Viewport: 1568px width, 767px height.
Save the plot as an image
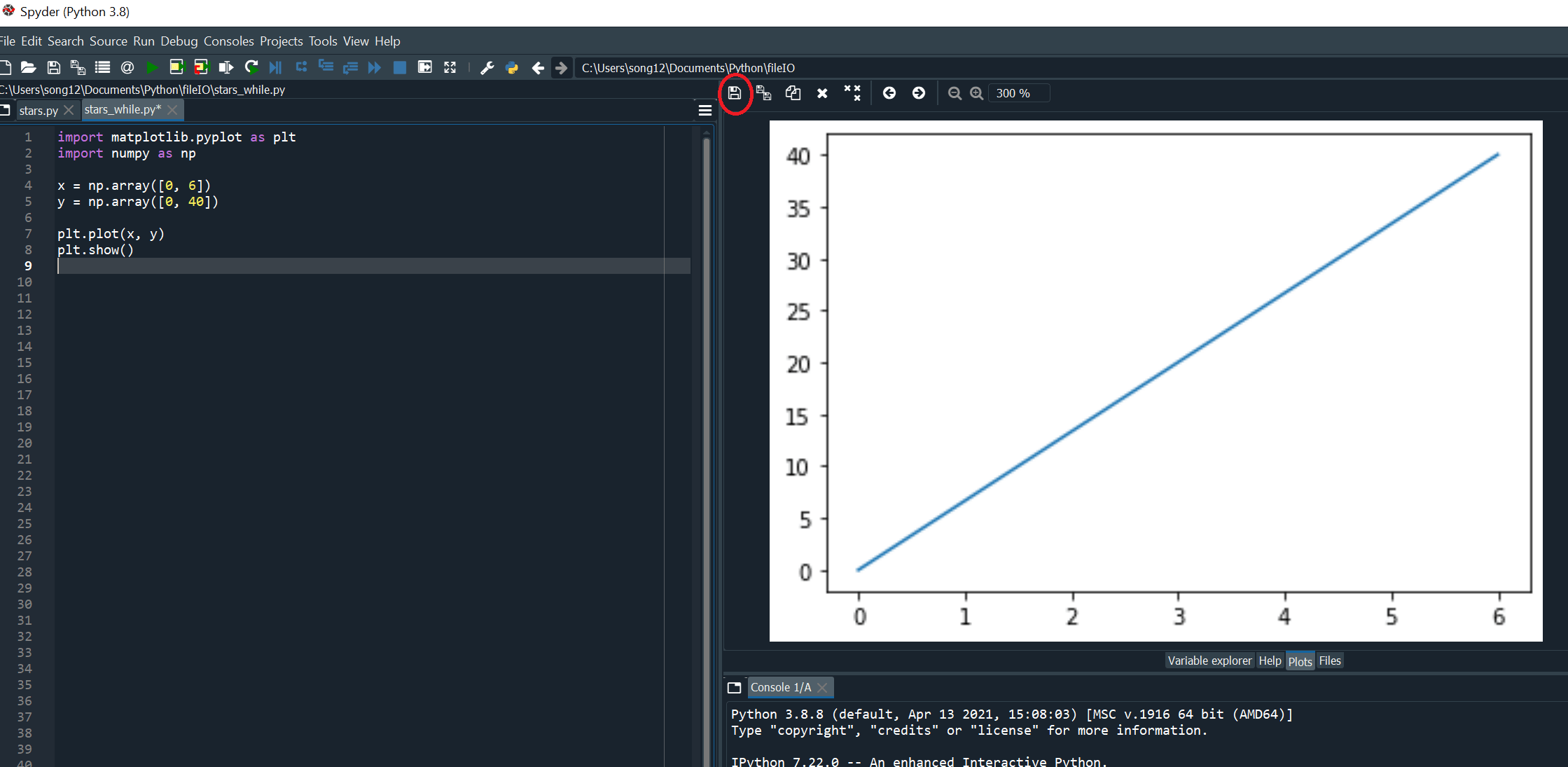(x=734, y=93)
